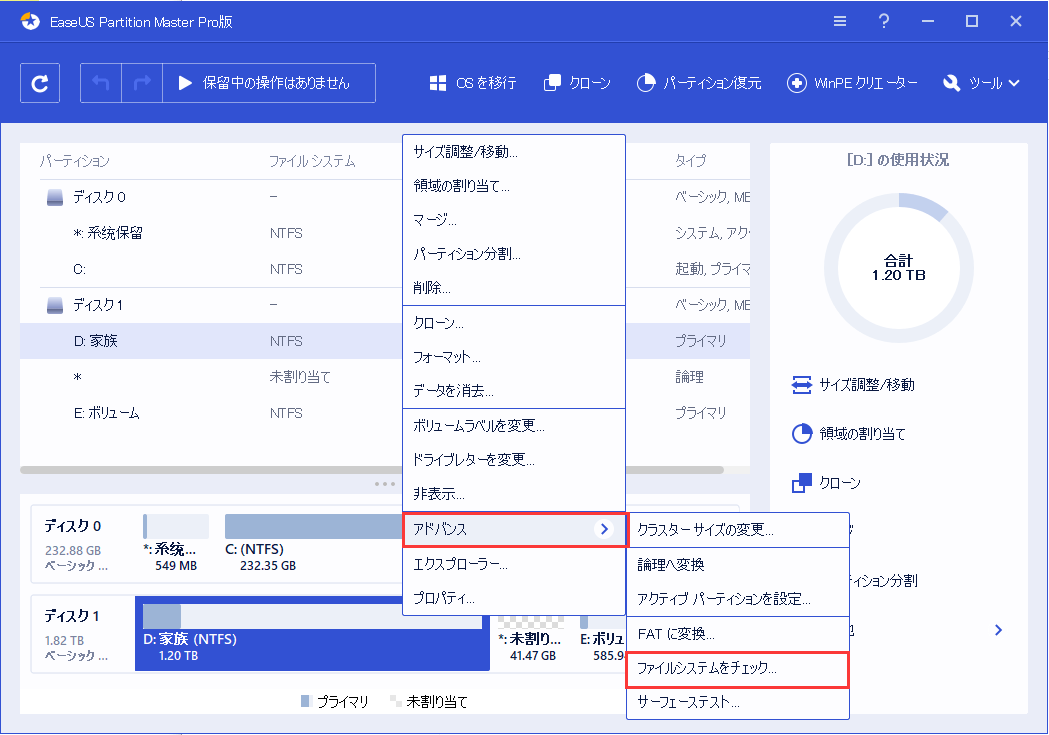Select マージ in the context menu
The image size is (1049, 735).
(514, 220)
